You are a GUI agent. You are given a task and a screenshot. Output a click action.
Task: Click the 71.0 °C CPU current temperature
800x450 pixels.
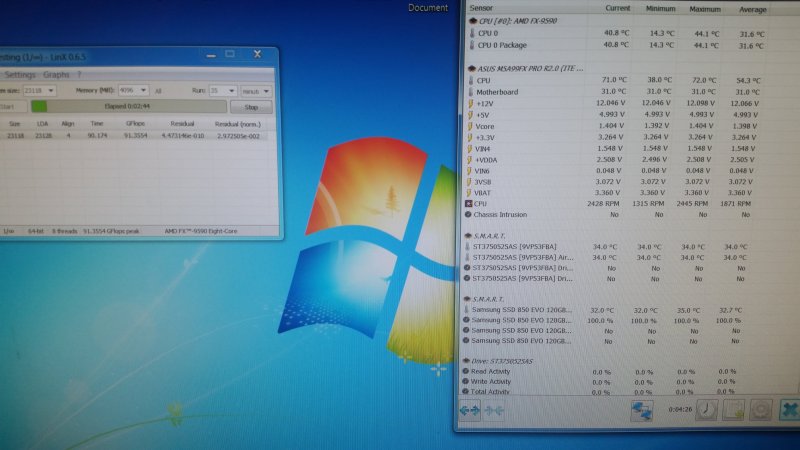tap(614, 80)
